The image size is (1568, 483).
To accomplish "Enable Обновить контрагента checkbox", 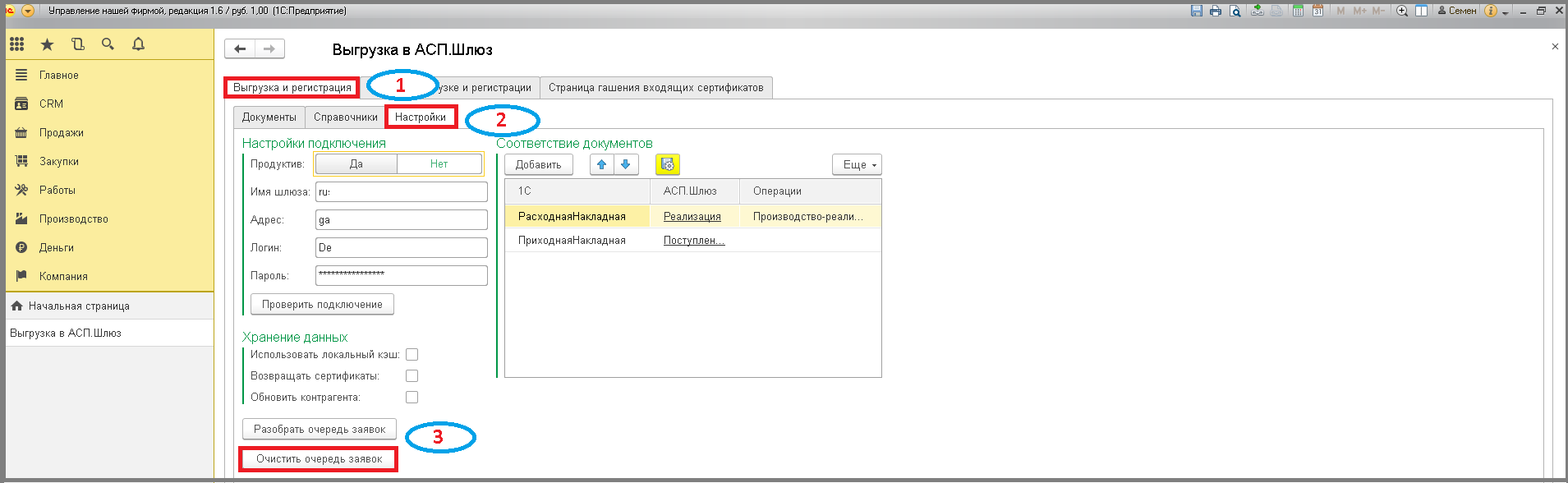I will [412, 398].
